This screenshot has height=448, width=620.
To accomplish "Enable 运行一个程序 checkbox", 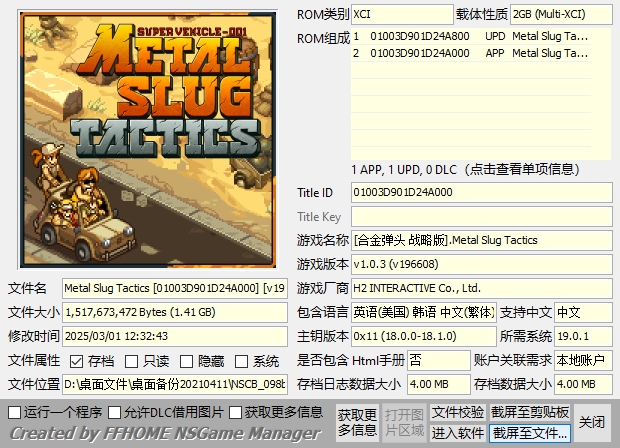I will coord(14,412).
